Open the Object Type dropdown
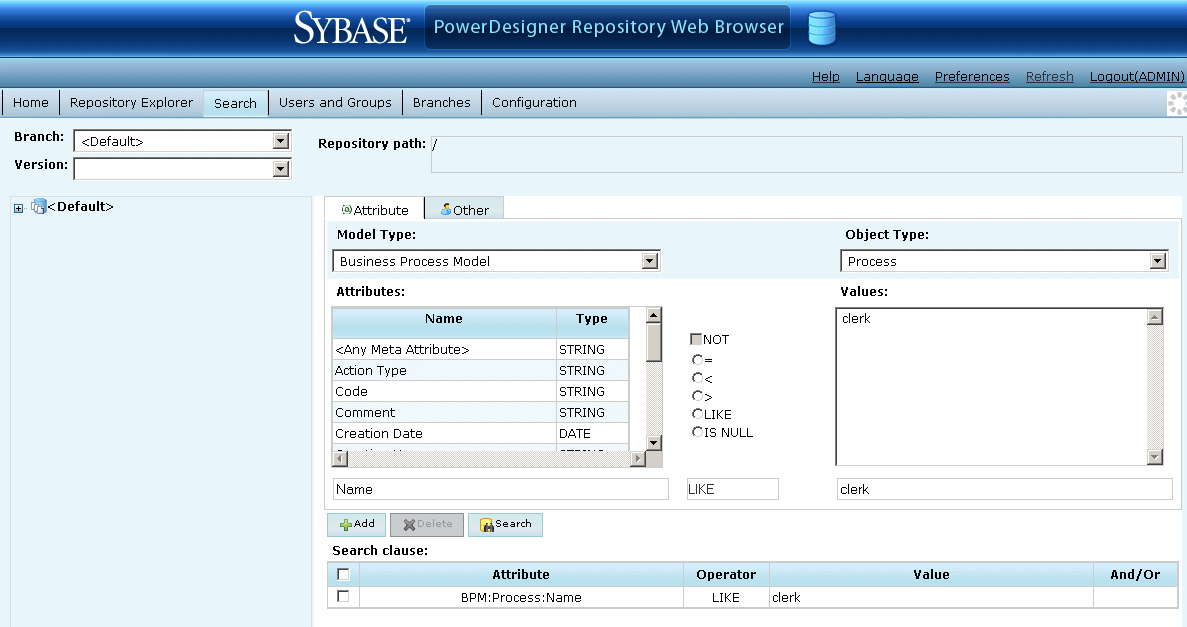This screenshot has height=627, width=1187. pyautogui.click(x=1158, y=261)
